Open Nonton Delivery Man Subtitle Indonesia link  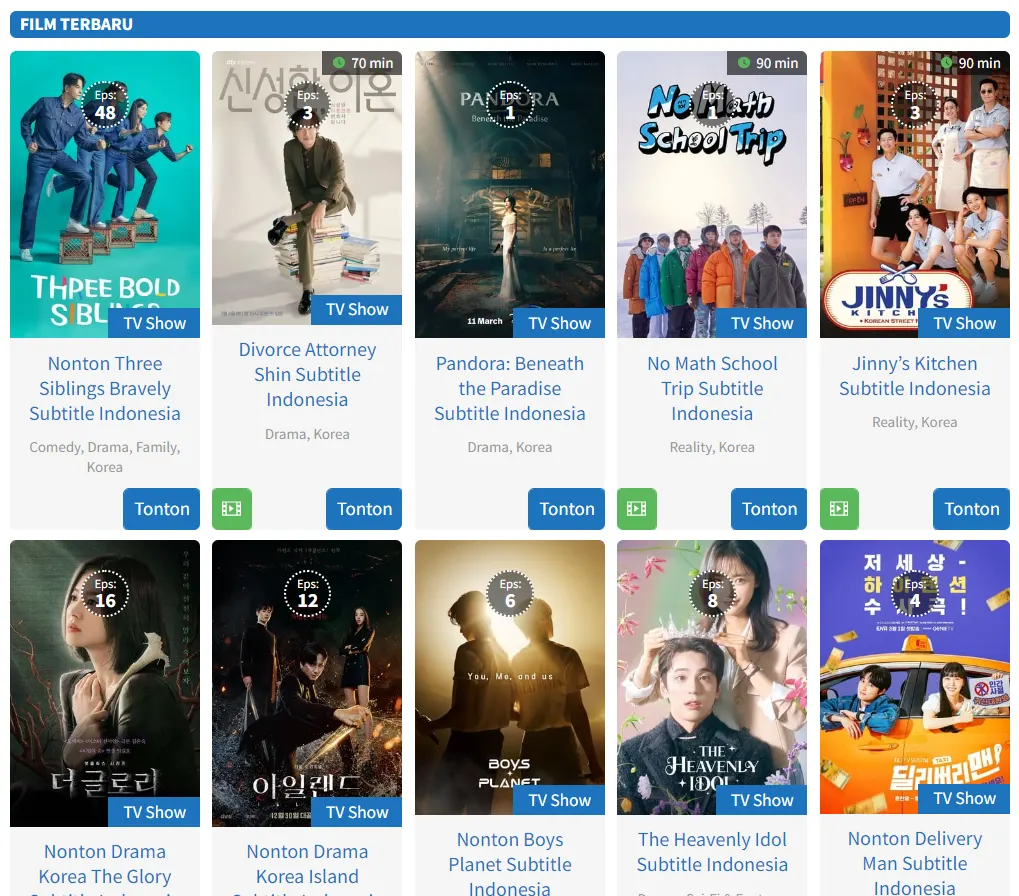[x=915, y=863]
